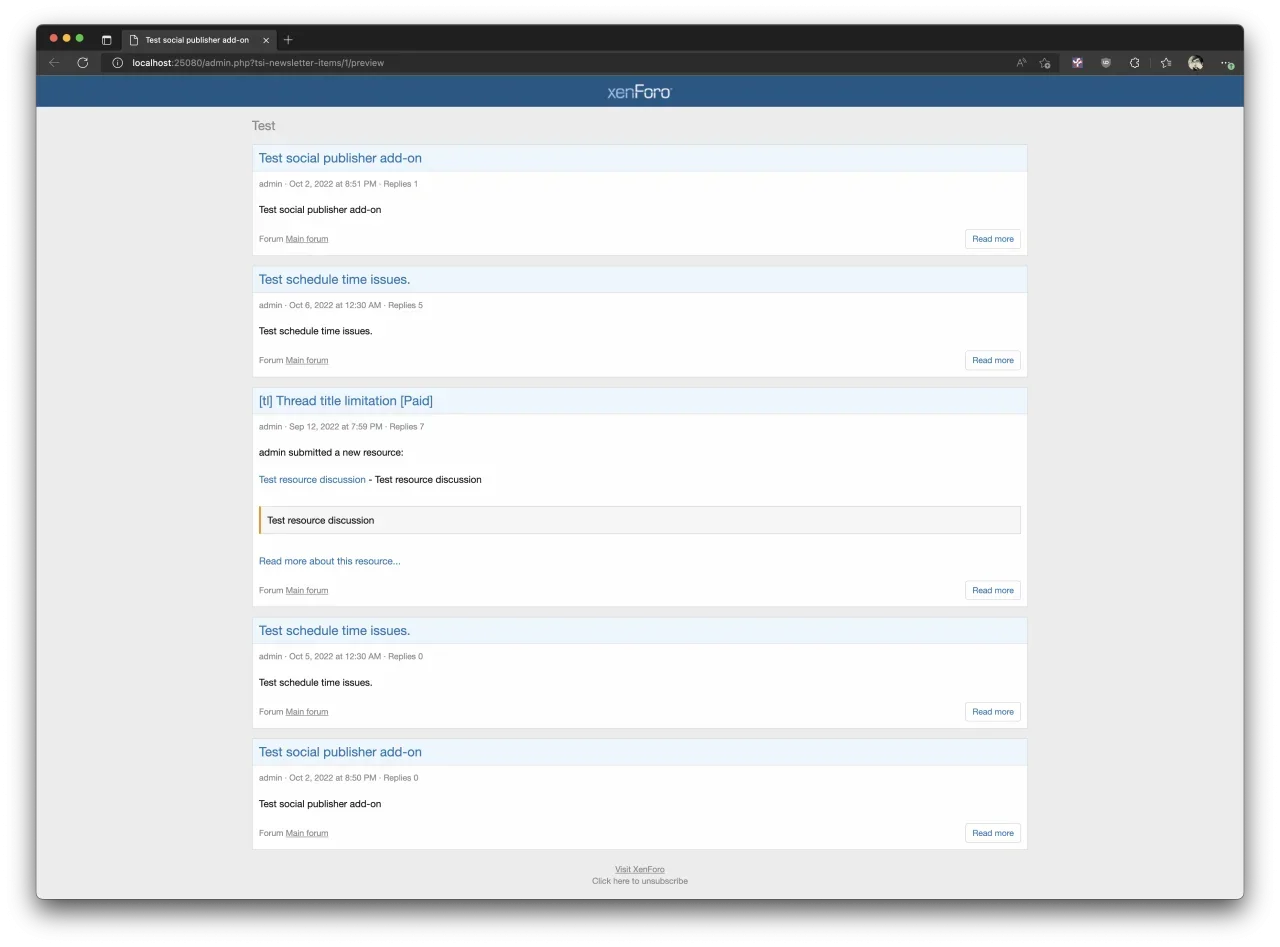Open Main forum link in Replies 7 card
Viewport: 1280px width, 947px height.
(307, 590)
